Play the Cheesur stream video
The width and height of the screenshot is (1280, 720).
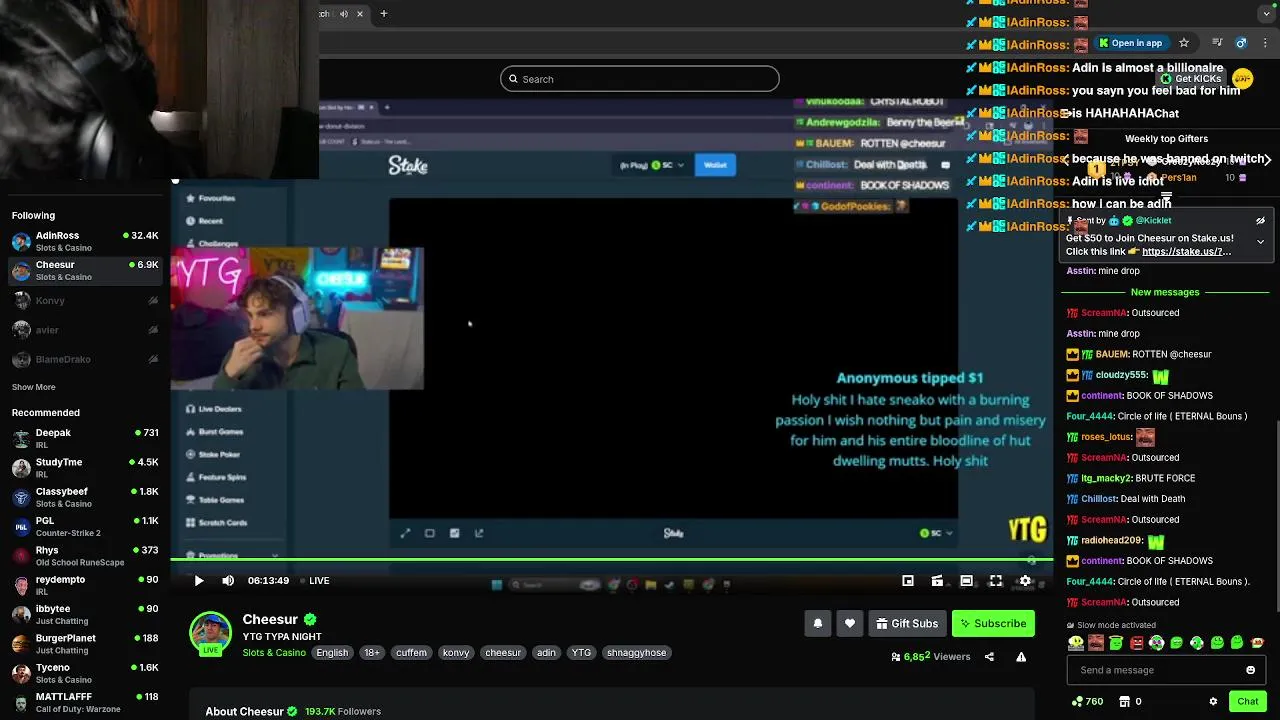199,581
